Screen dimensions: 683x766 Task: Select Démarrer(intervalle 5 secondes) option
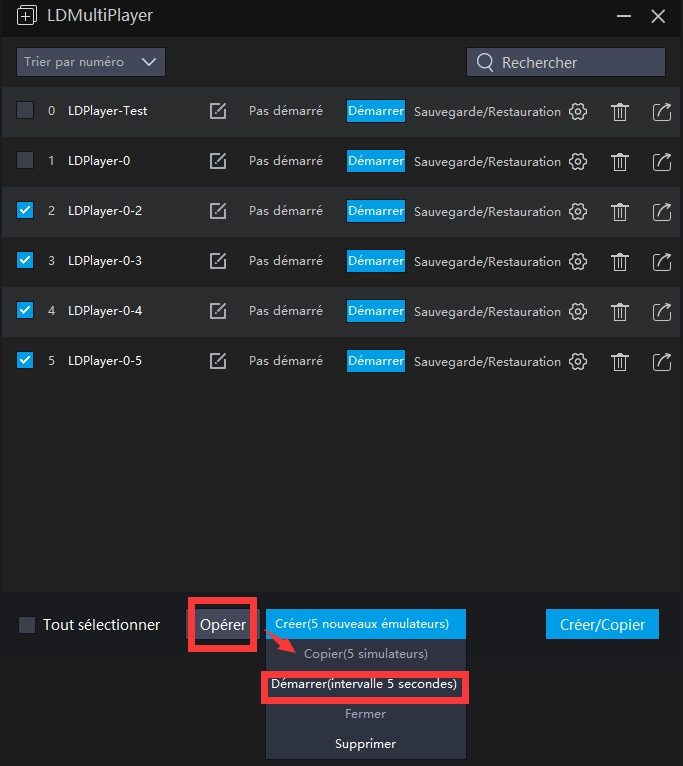(364, 684)
